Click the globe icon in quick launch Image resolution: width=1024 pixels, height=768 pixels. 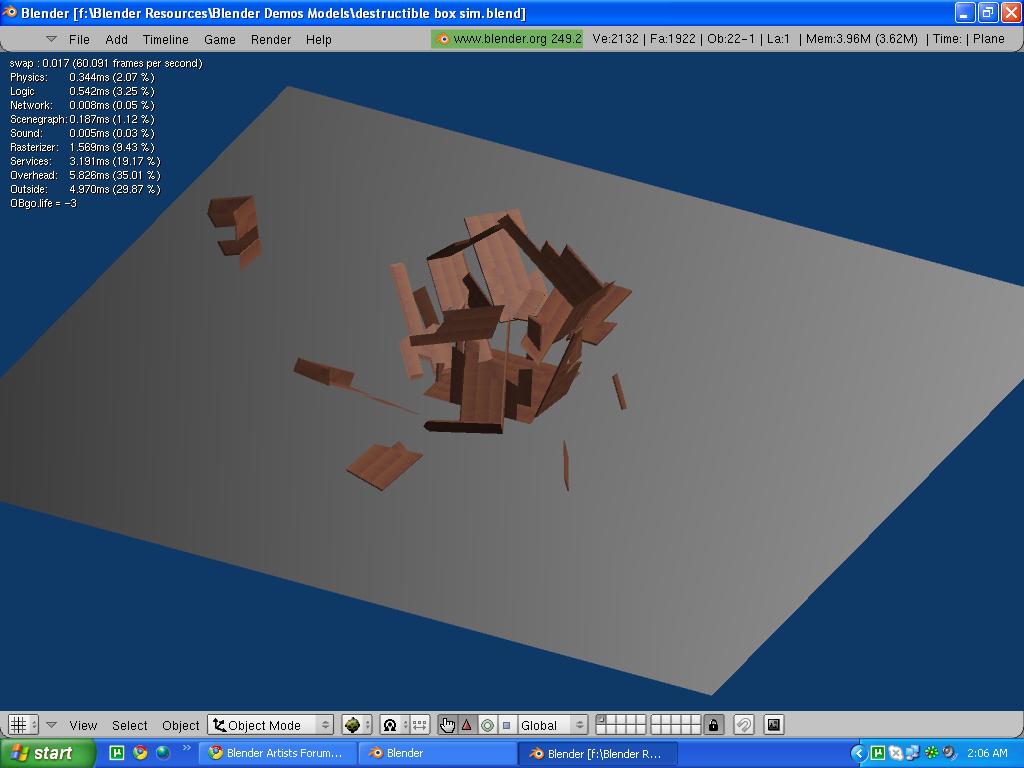(x=163, y=753)
